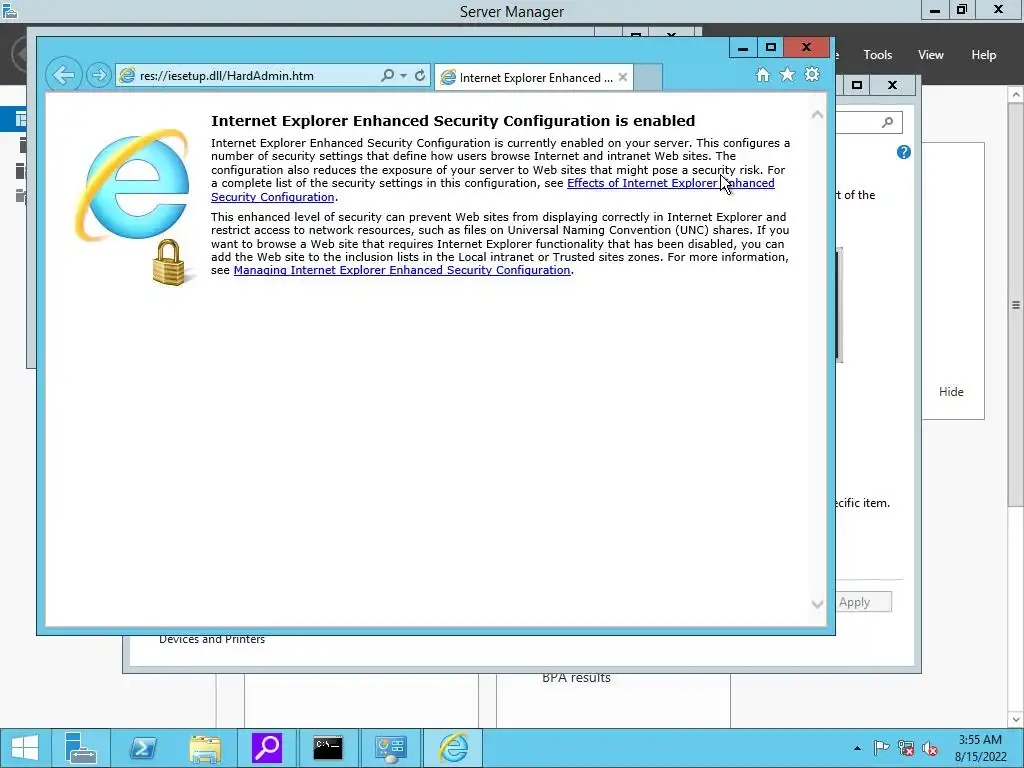The width and height of the screenshot is (1024, 768).
Task: Open Action Center flag icon
Action: 881,748
